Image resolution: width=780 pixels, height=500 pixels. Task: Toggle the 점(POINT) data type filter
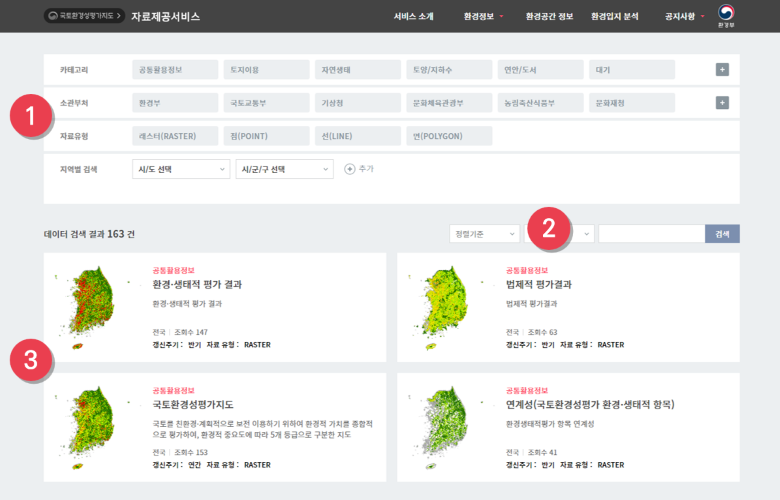pyautogui.click(x=266, y=136)
